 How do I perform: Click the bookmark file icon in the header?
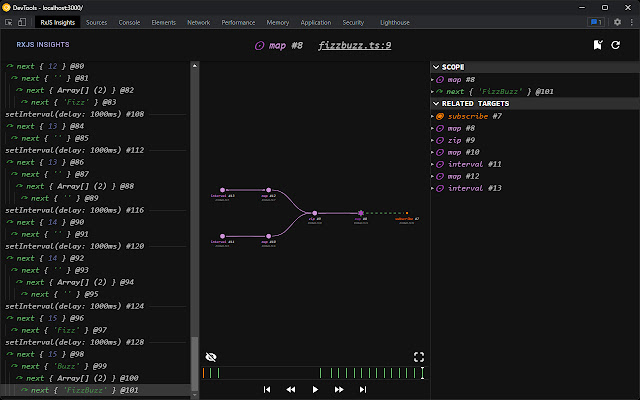coord(597,45)
